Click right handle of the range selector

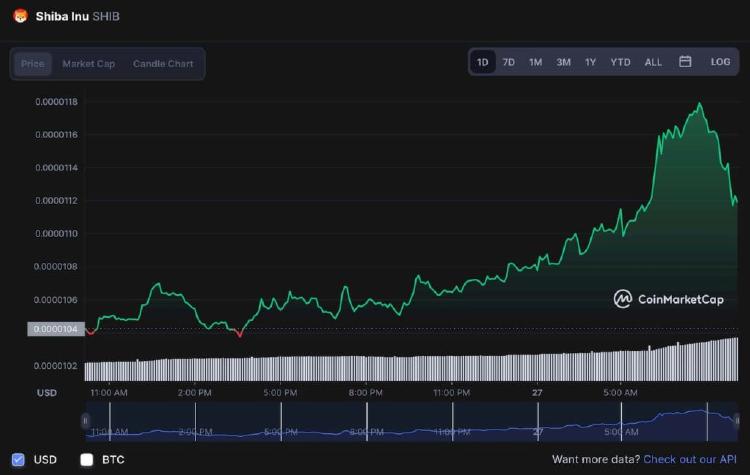click(739, 421)
